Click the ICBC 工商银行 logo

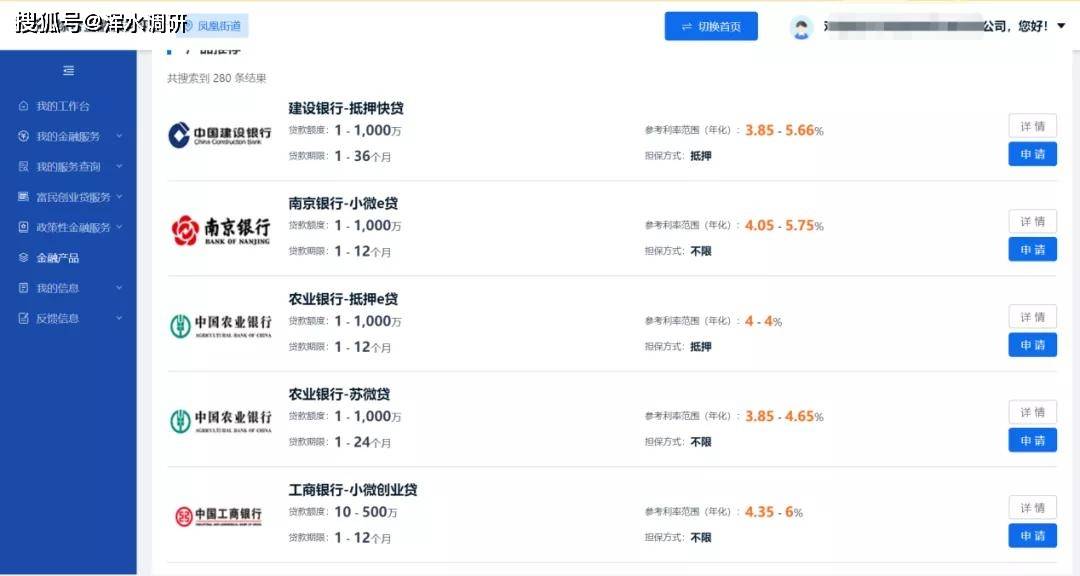218,516
